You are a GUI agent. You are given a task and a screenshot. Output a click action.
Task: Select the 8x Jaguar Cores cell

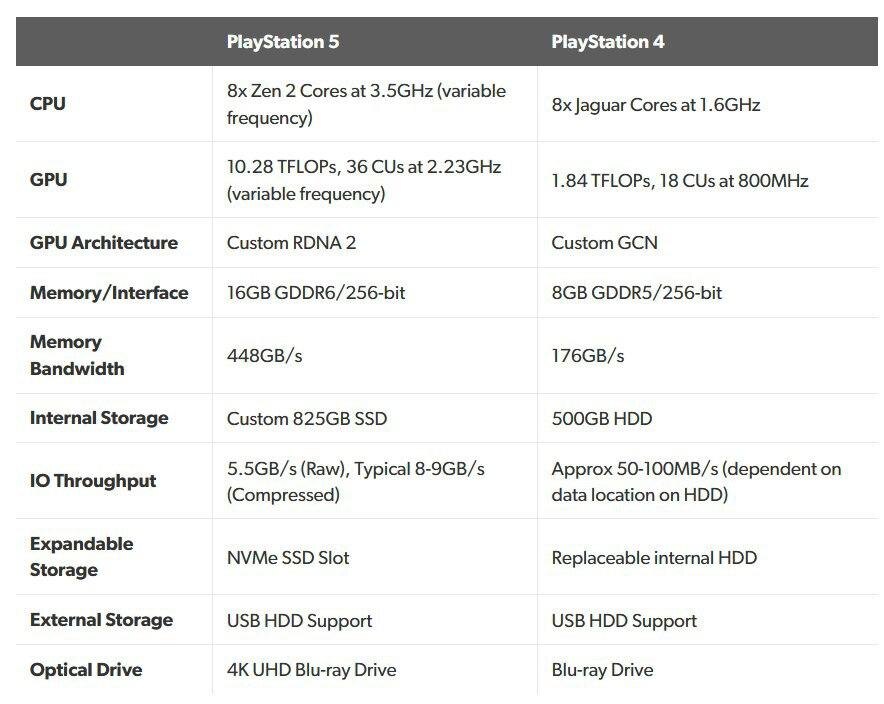(x=656, y=104)
